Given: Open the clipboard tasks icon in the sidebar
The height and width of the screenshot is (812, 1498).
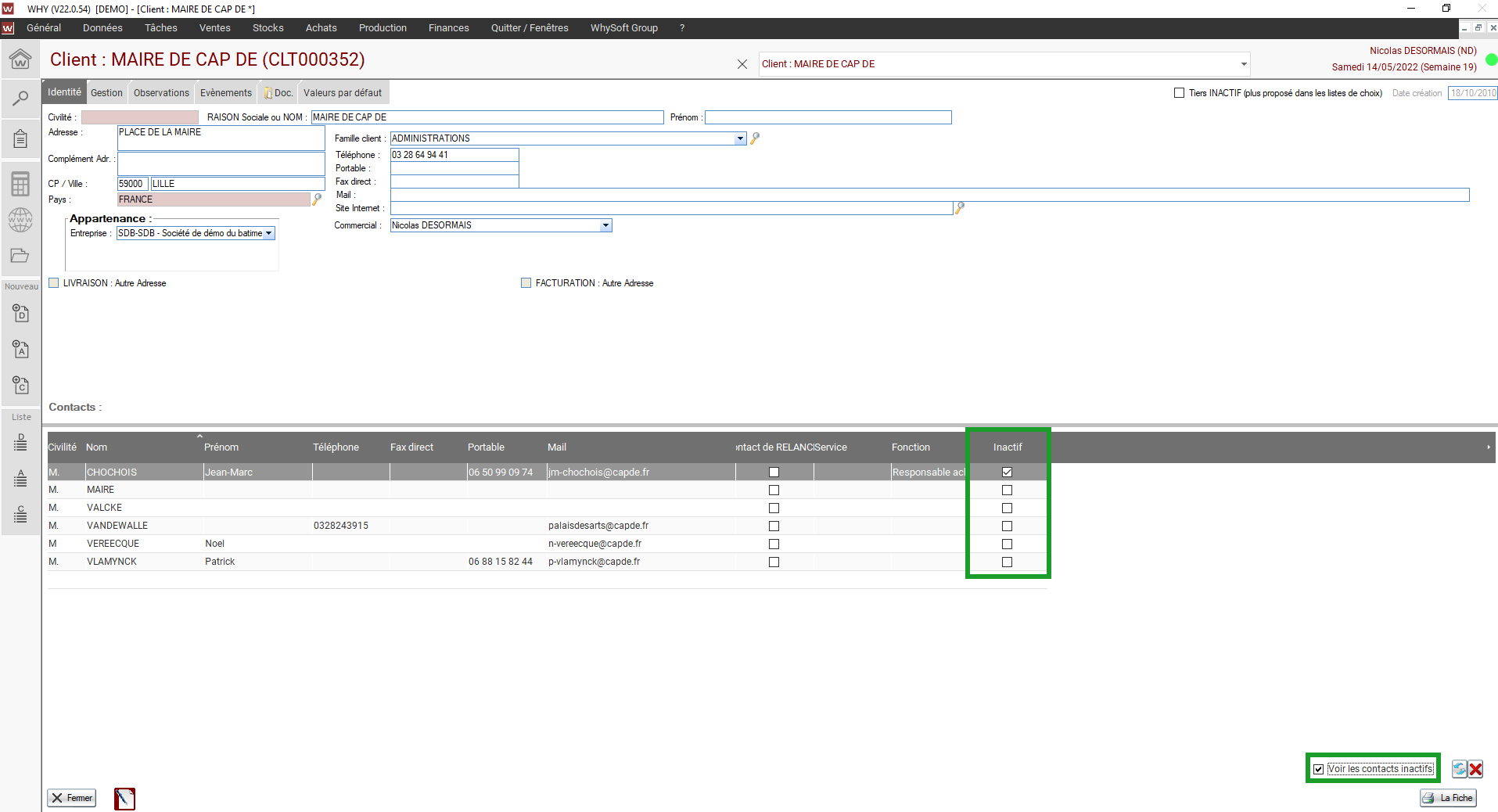Looking at the screenshot, I should pos(20,139).
